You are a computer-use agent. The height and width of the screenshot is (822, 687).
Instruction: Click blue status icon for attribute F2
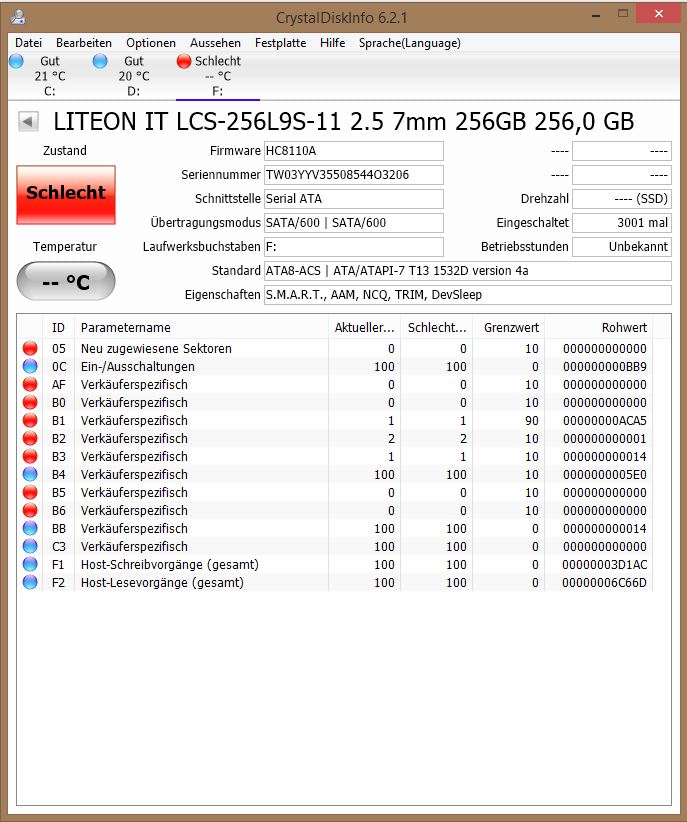[x=30, y=582]
